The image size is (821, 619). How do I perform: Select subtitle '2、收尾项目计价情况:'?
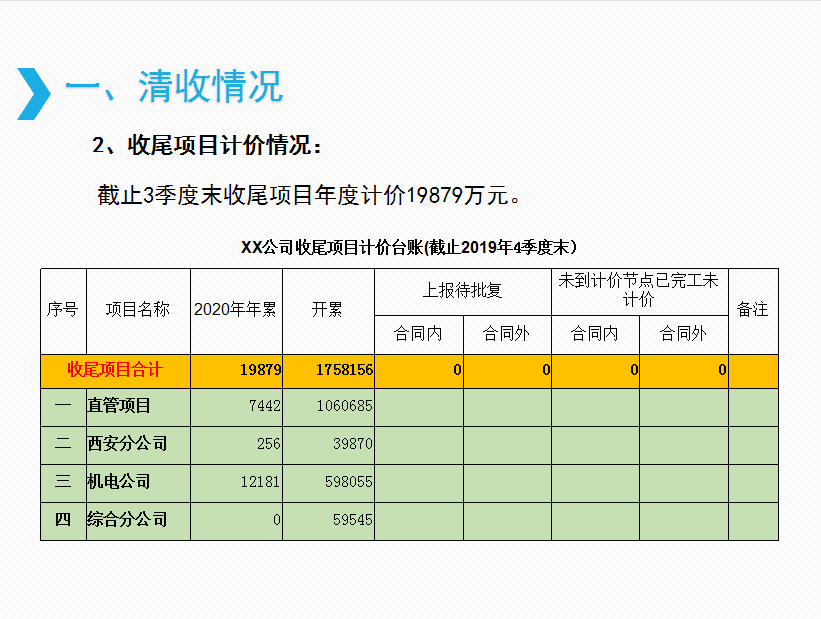click(207, 145)
